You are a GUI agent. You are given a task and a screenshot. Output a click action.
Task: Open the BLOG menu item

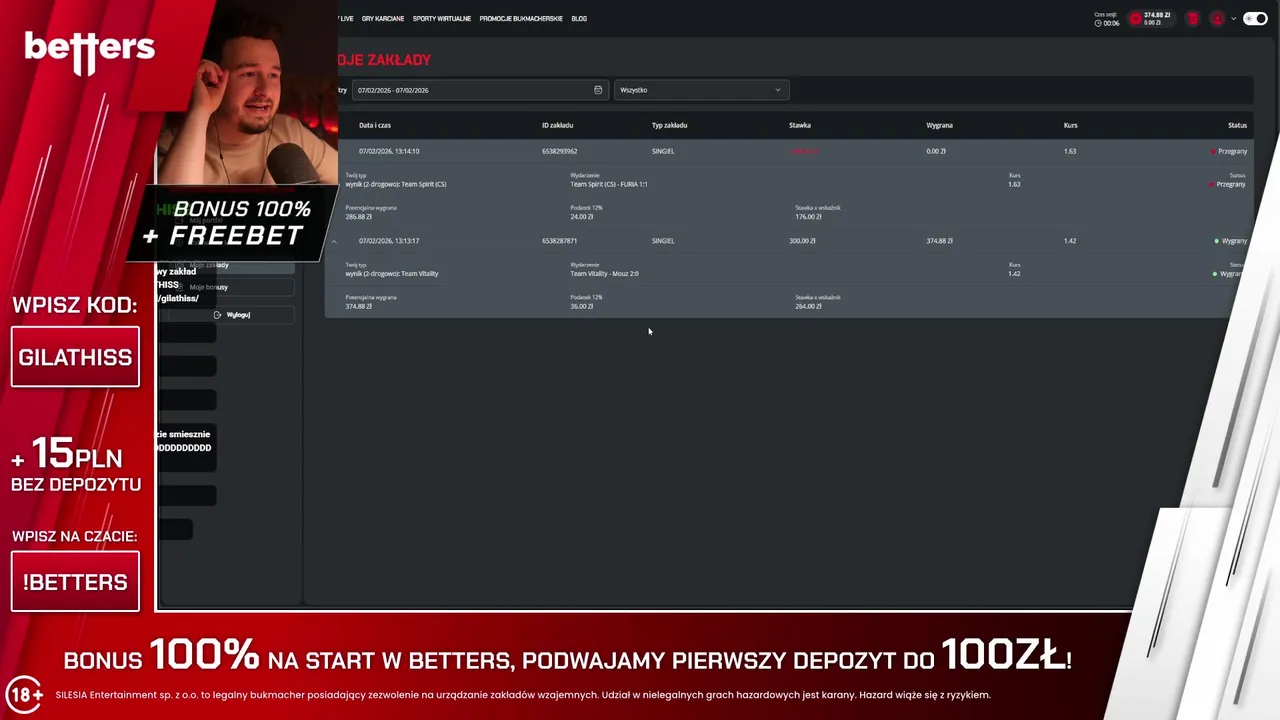579,19
